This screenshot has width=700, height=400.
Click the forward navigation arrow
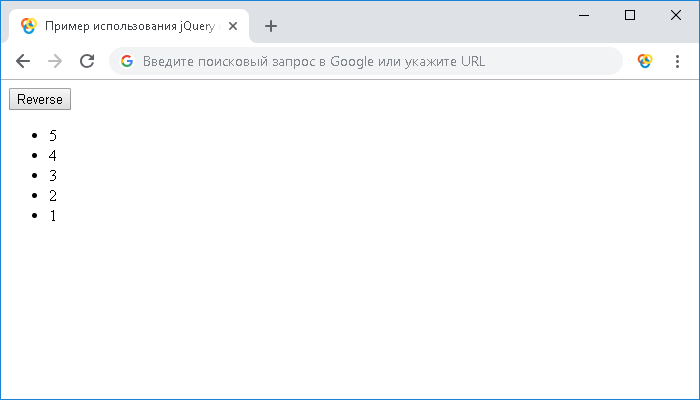[55, 61]
